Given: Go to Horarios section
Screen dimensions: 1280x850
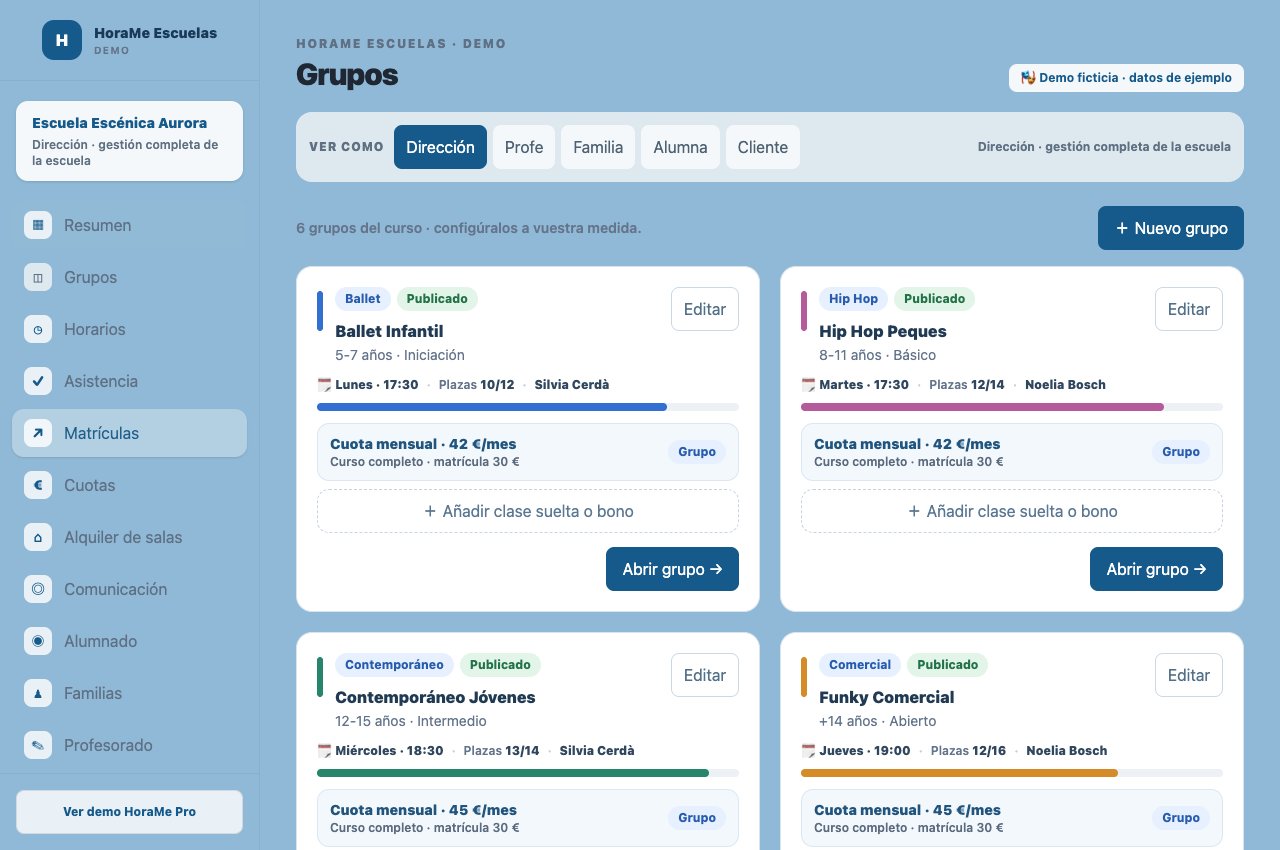Looking at the screenshot, I should (x=129, y=329).
